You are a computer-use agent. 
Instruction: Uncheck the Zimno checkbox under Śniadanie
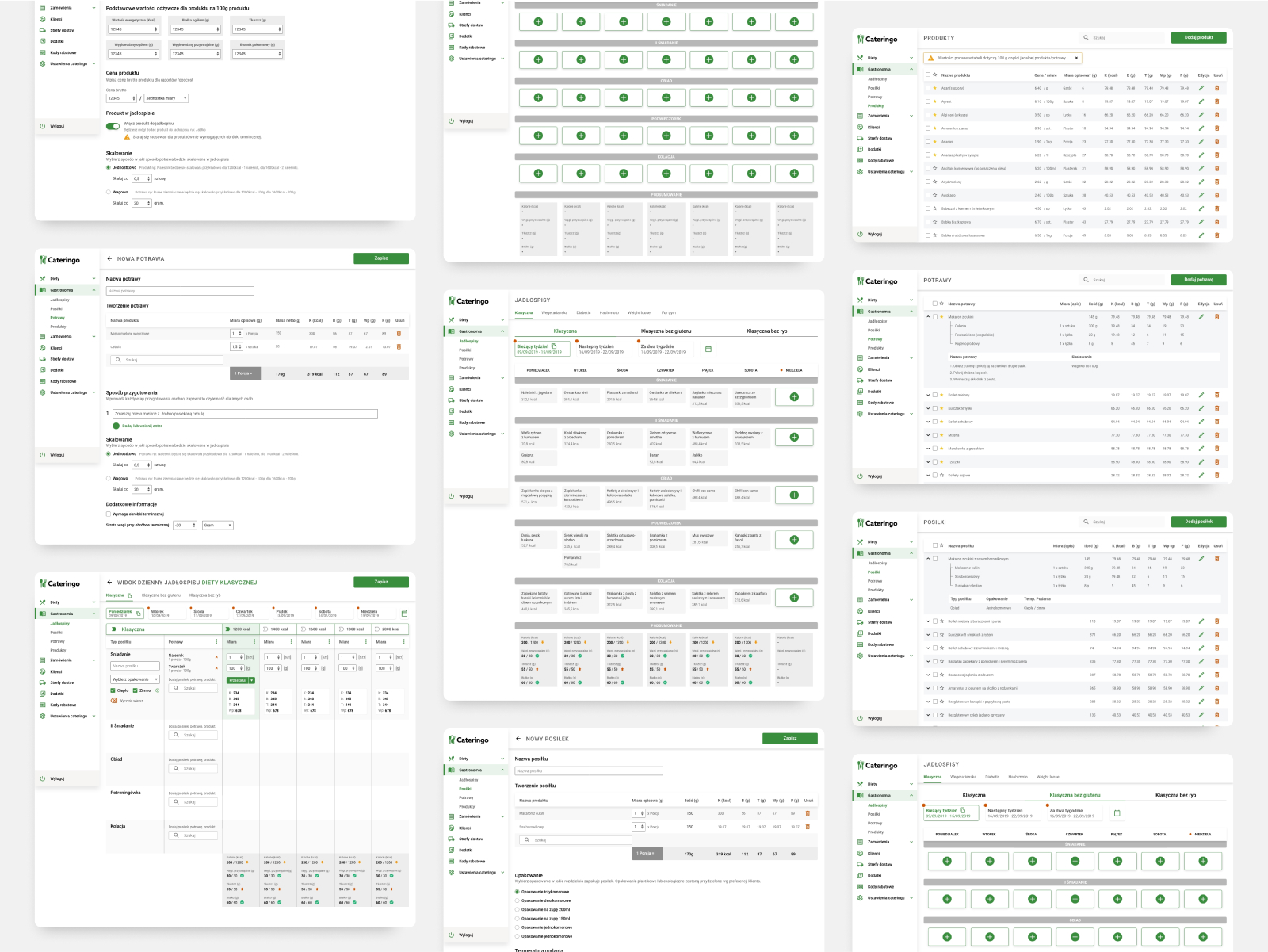coord(136,690)
